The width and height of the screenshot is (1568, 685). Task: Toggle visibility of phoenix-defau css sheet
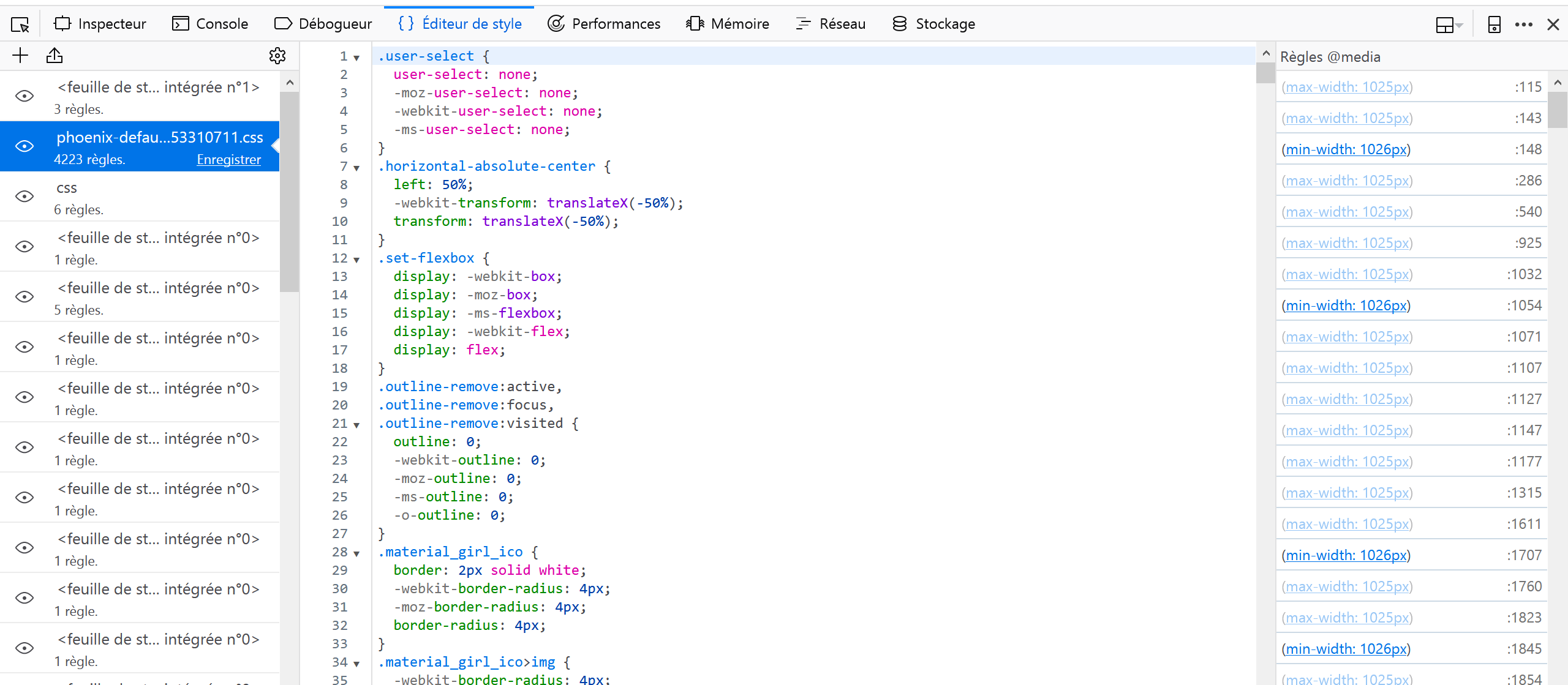point(24,146)
